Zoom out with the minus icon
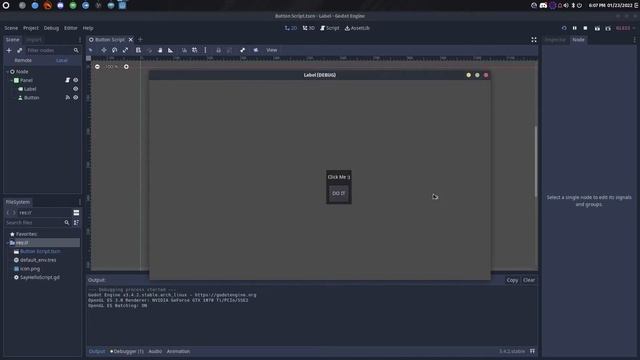The image size is (640, 360). (97, 67)
